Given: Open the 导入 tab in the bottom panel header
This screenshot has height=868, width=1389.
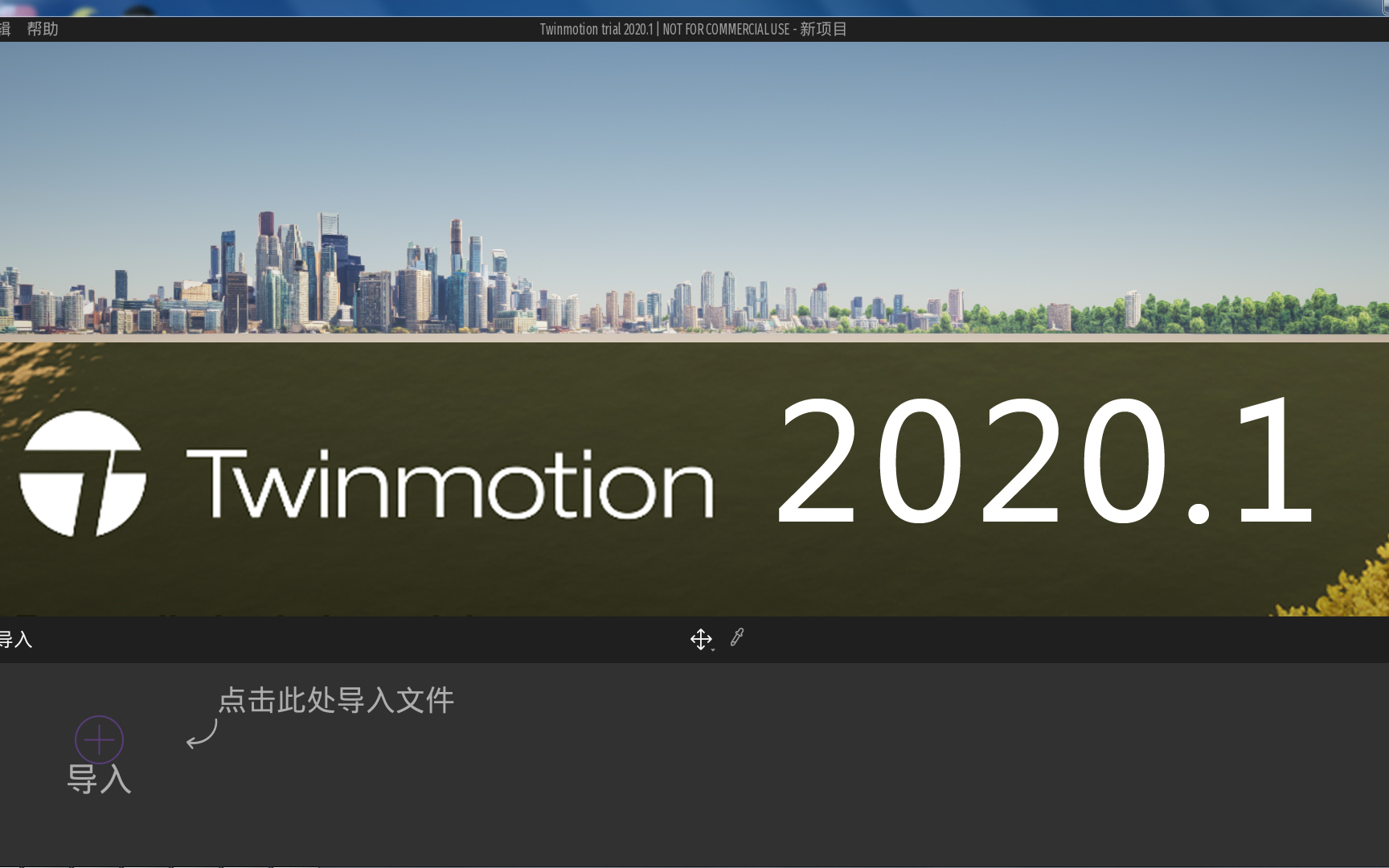Looking at the screenshot, I should pos(15,640).
